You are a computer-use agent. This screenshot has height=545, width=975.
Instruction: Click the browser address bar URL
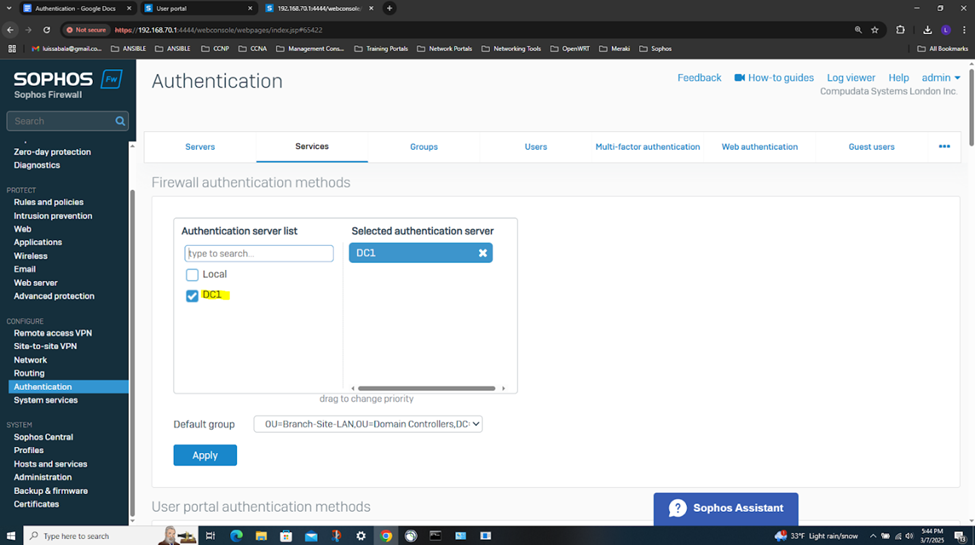pyautogui.click(x=219, y=30)
